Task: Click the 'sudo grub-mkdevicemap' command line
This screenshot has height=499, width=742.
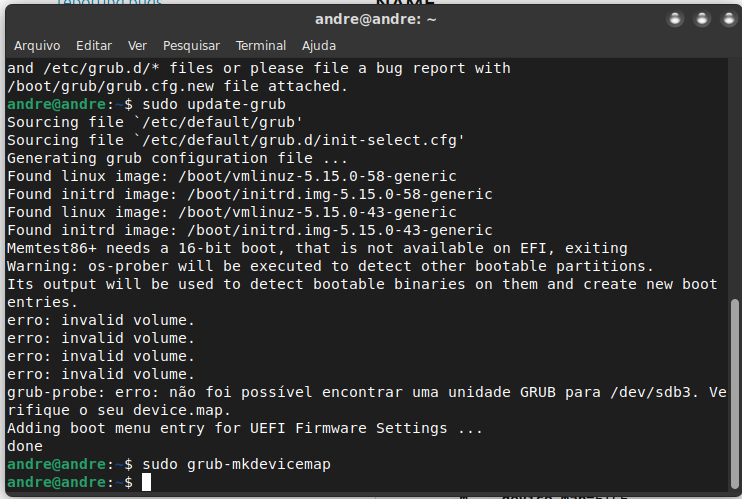Action: pyautogui.click(x=236, y=464)
